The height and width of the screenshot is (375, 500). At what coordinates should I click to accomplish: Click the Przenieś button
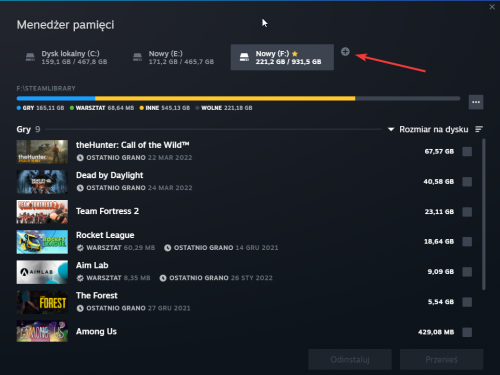pyautogui.click(x=442, y=360)
